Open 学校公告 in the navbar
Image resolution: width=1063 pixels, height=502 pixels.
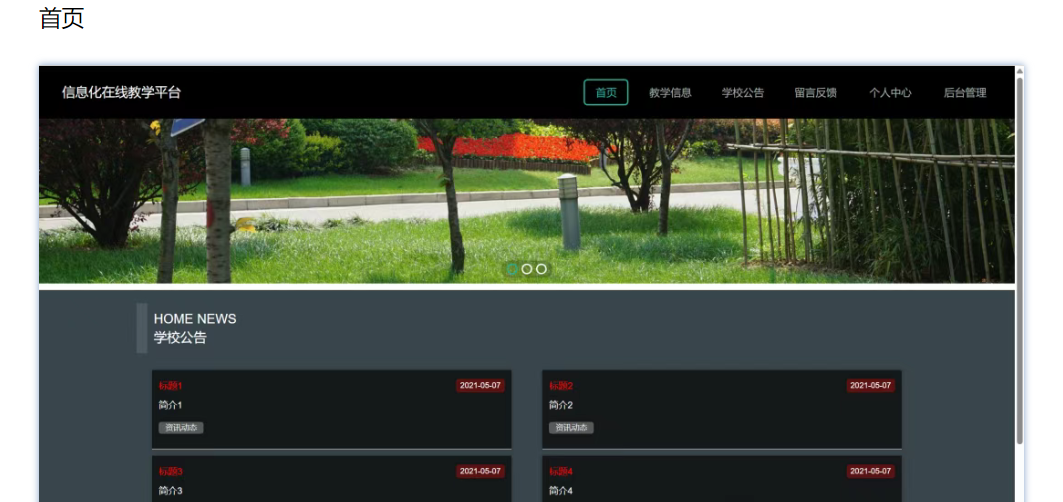pyautogui.click(x=742, y=93)
